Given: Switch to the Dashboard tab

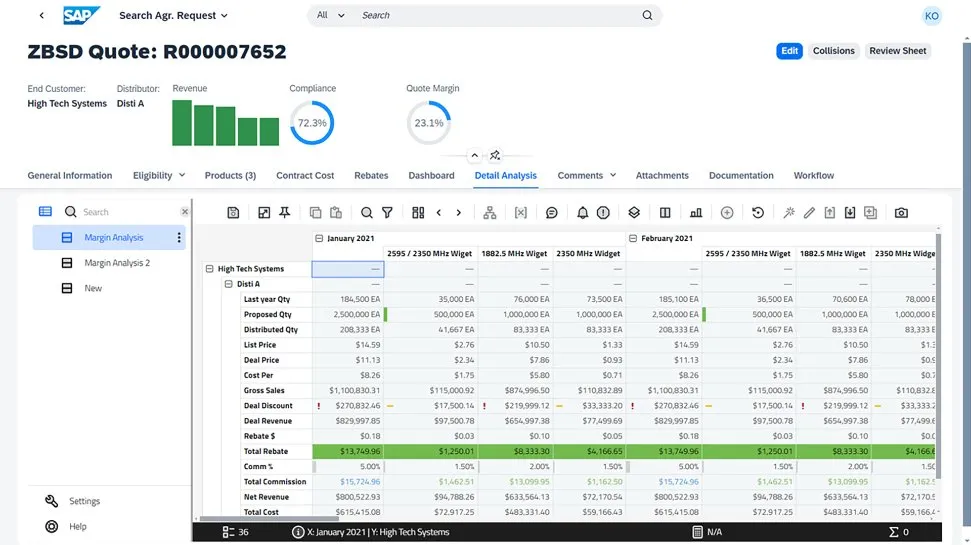Looking at the screenshot, I should (x=431, y=176).
